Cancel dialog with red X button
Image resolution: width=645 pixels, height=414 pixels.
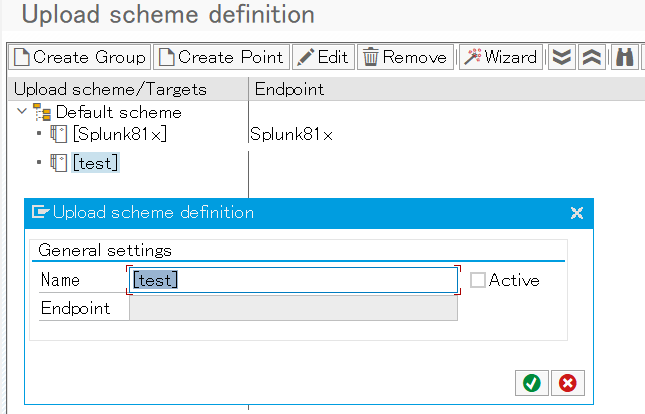click(568, 382)
